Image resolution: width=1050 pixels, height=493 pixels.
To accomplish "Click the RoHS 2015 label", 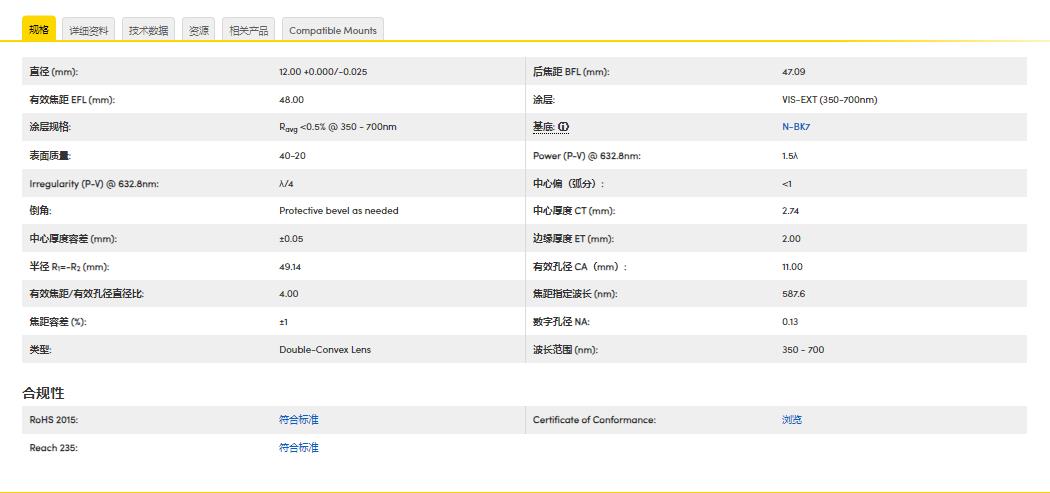I will click(54, 420).
